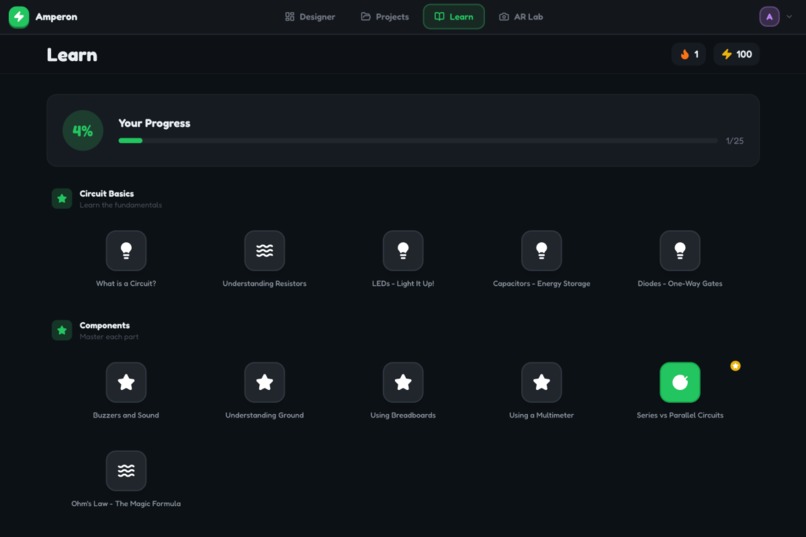The width and height of the screenshot is (806, 537).
Task: Select the Learn tab
Action: point(454,17)
